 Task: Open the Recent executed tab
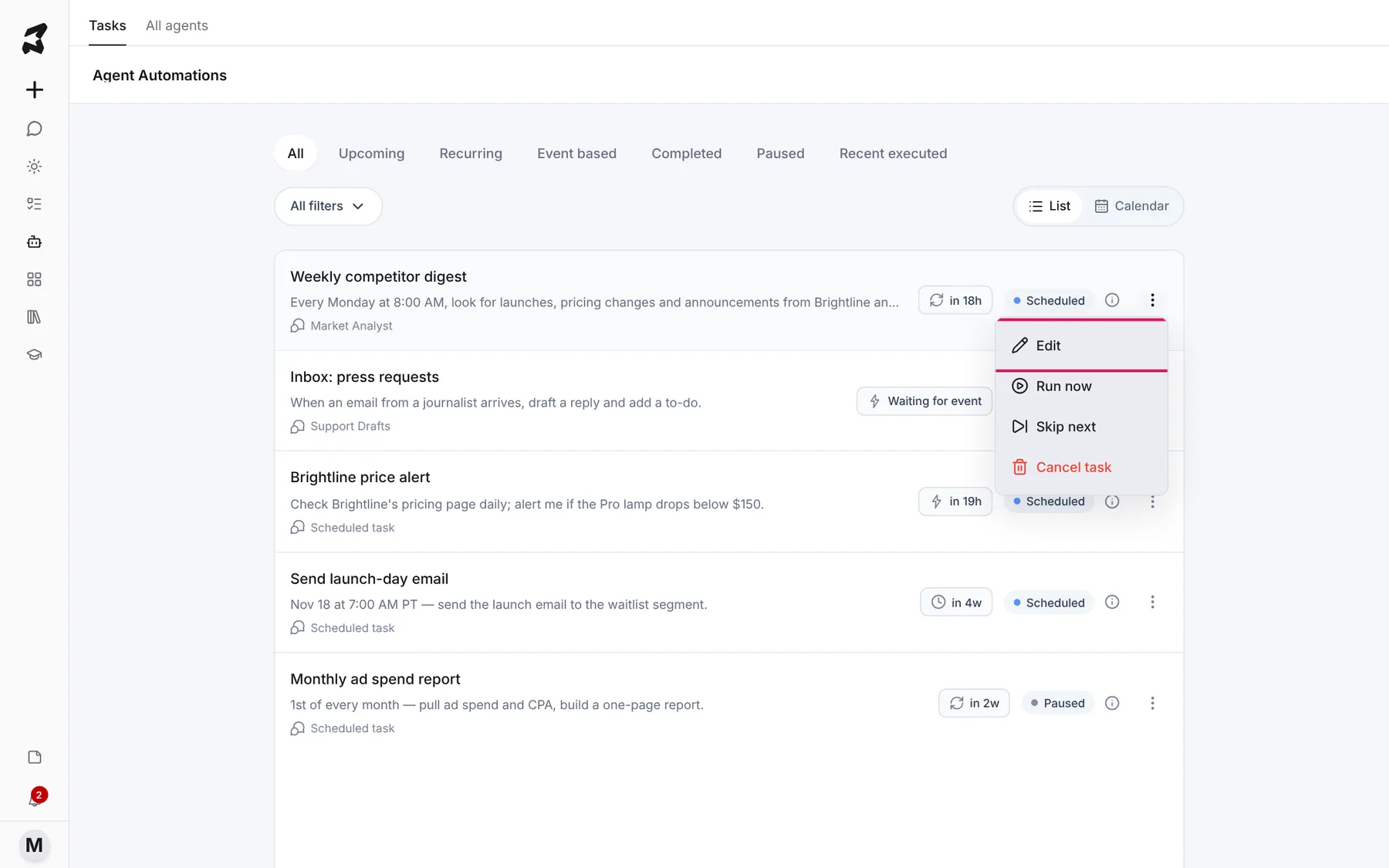(x=893, y=154)
